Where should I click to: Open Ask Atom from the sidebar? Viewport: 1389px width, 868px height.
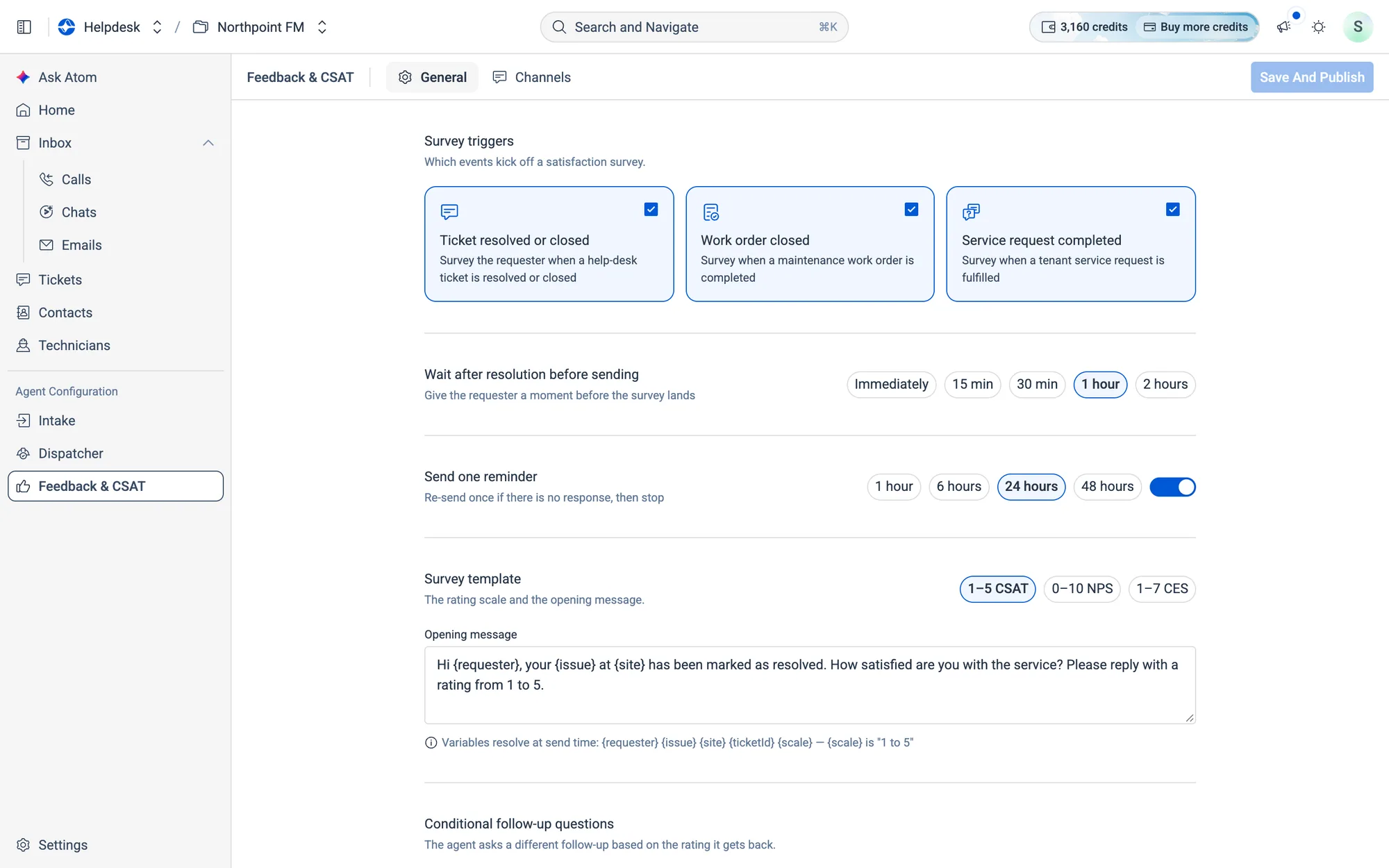click(x=115, y=77)
